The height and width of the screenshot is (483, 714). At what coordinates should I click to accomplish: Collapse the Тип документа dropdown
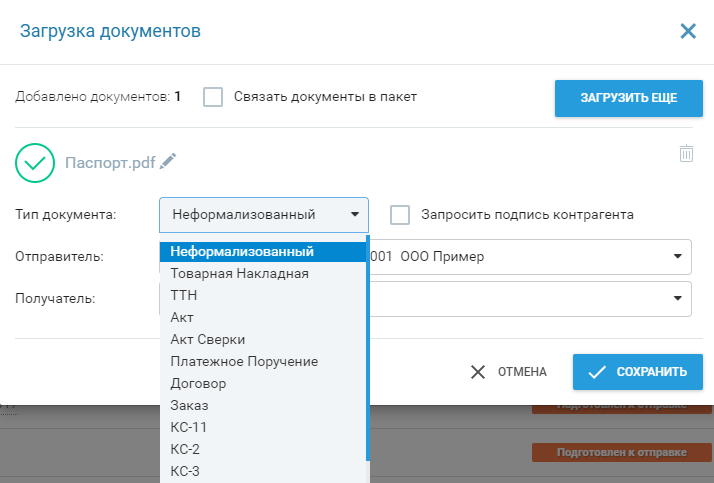(264, 214)
